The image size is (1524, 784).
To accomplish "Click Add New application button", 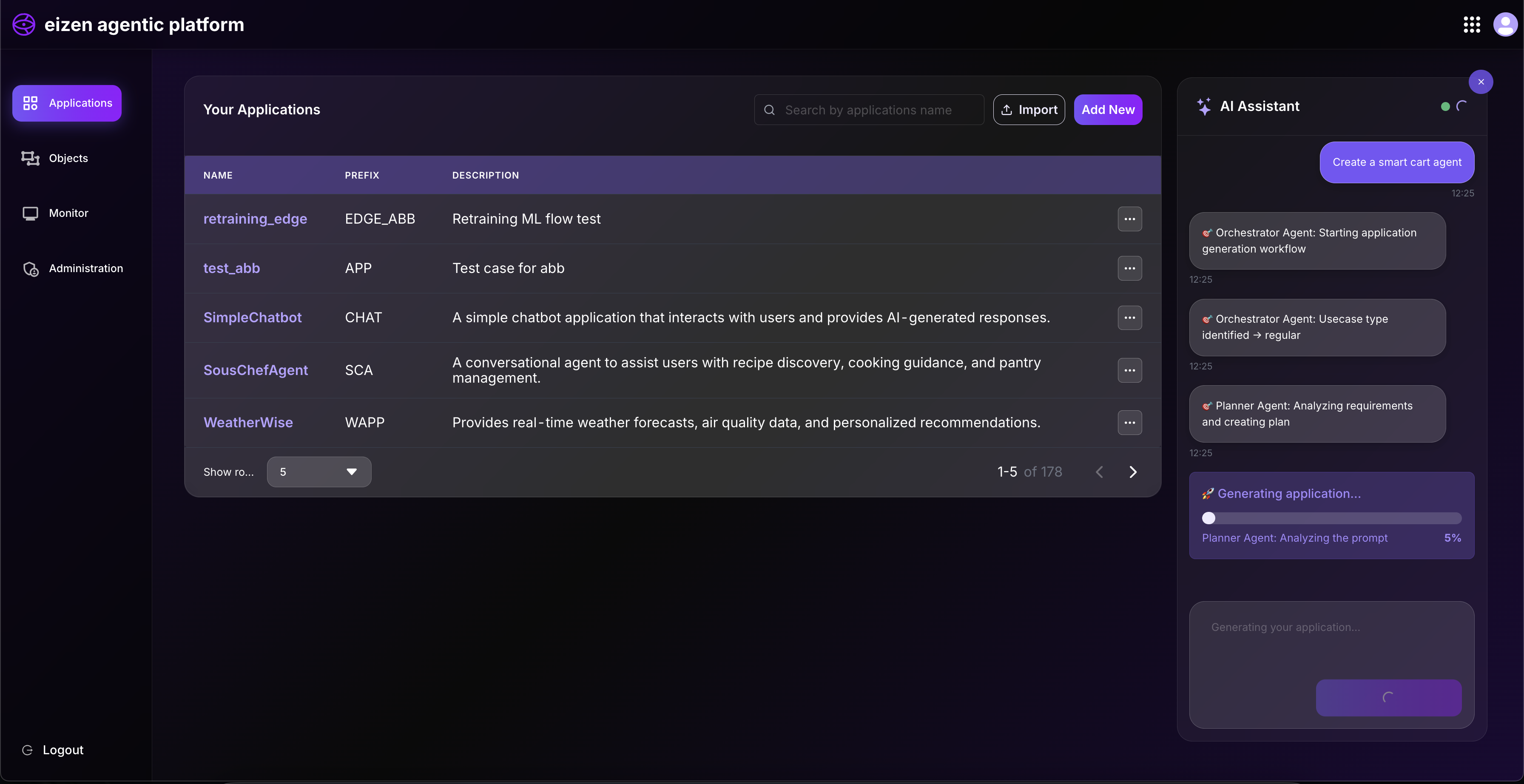I will click(1108, 109).
